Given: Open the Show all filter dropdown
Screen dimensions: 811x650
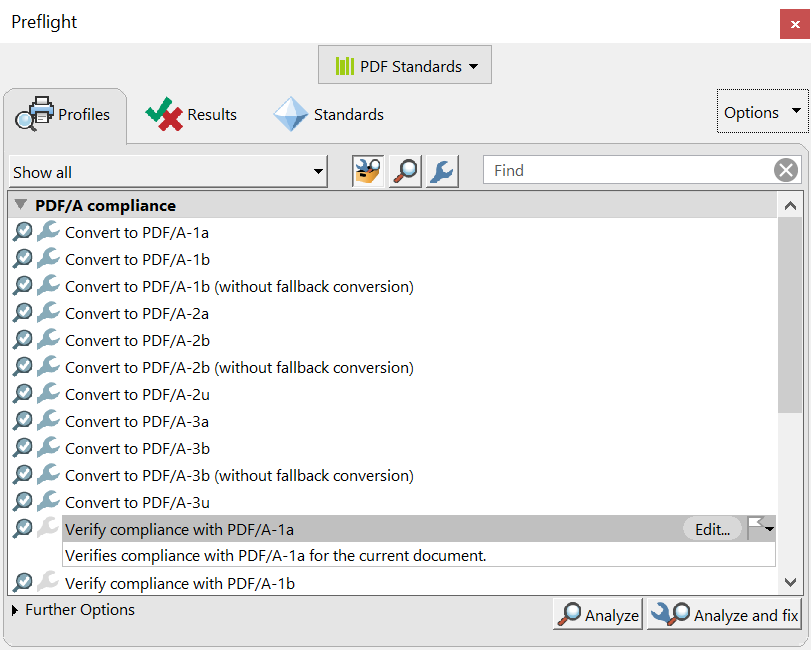Looking at the screenshot, I should [168, 172].
